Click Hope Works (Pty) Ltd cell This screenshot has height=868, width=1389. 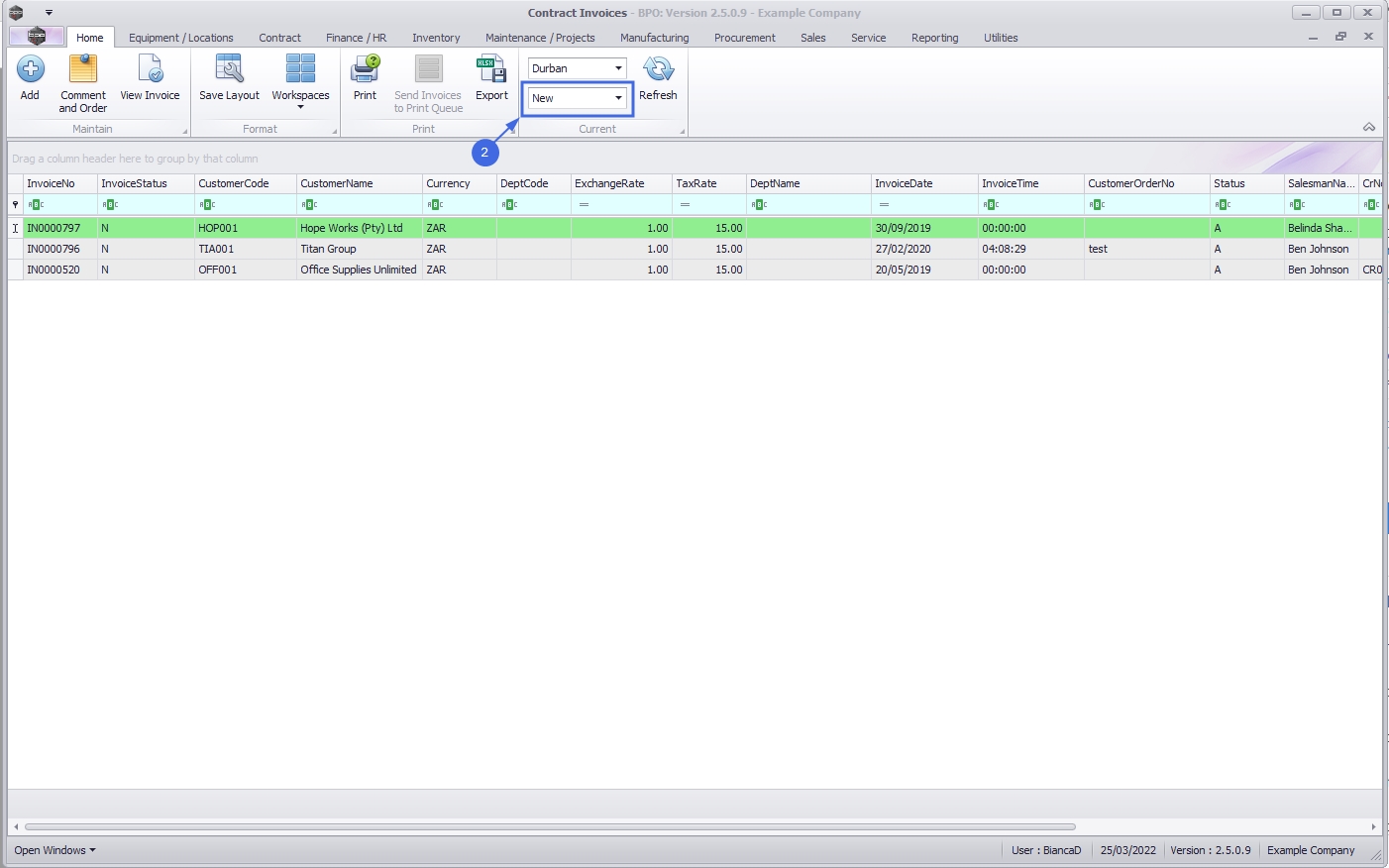click(x=359, y=228)
